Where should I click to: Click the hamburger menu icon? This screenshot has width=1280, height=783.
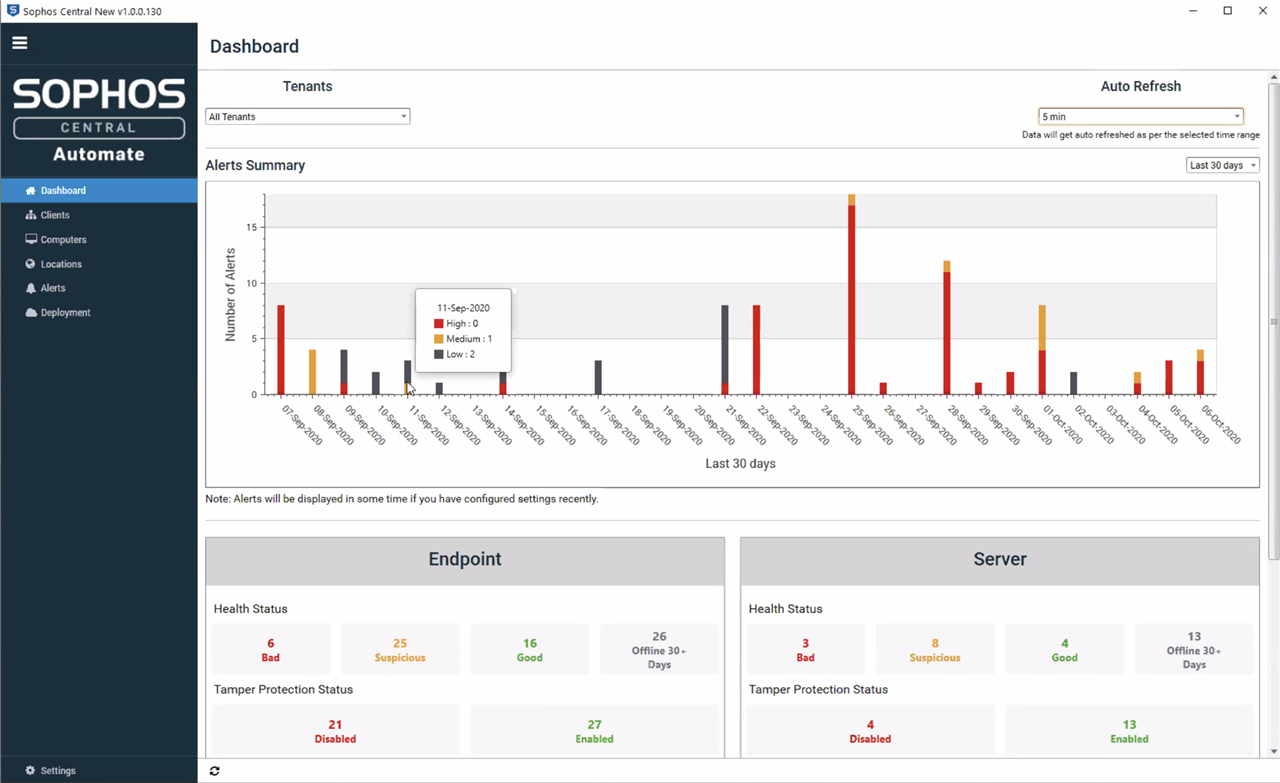20,43
